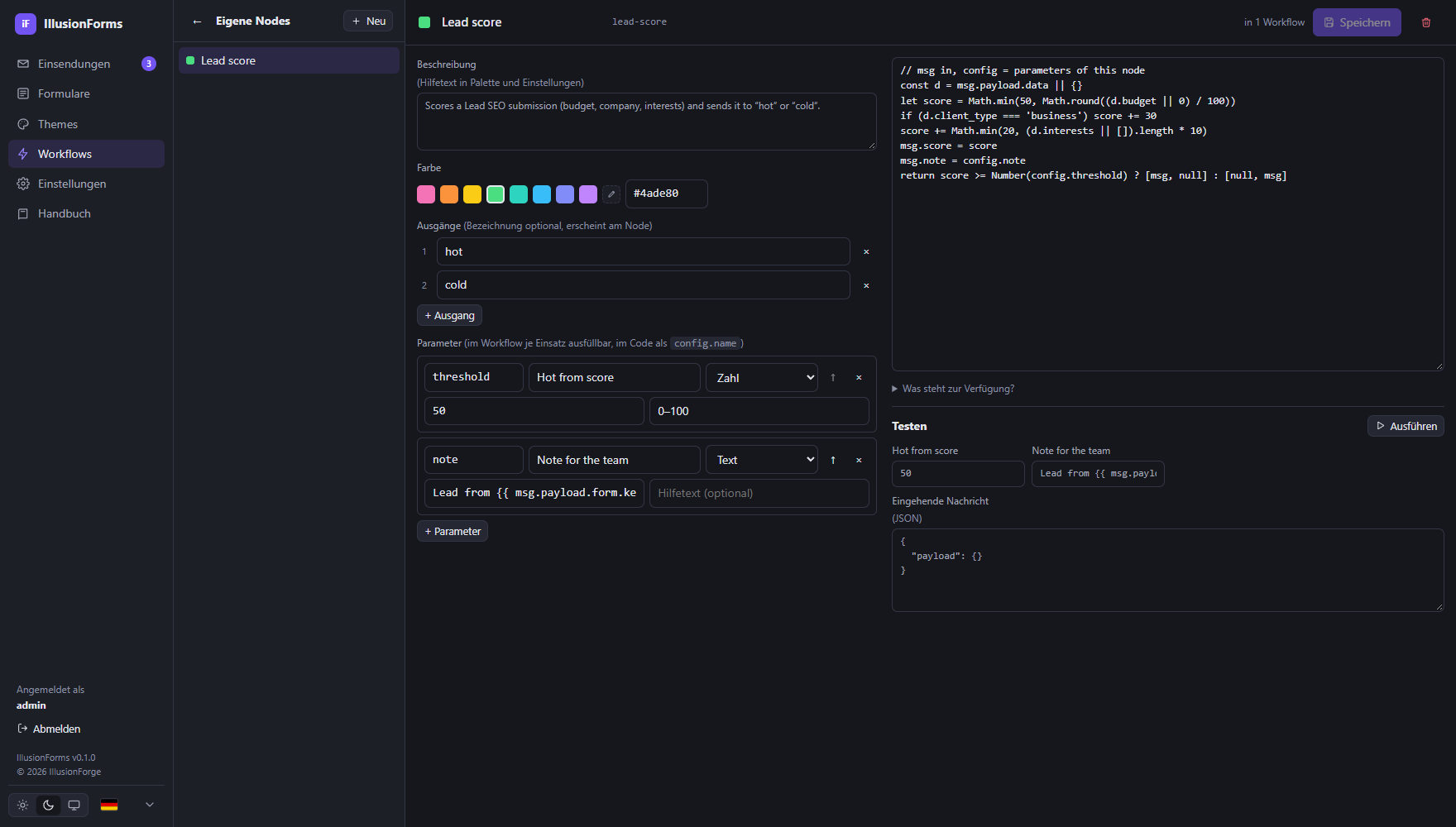
Task: Run the test with Ausführen
Action: pos(1406,426)
